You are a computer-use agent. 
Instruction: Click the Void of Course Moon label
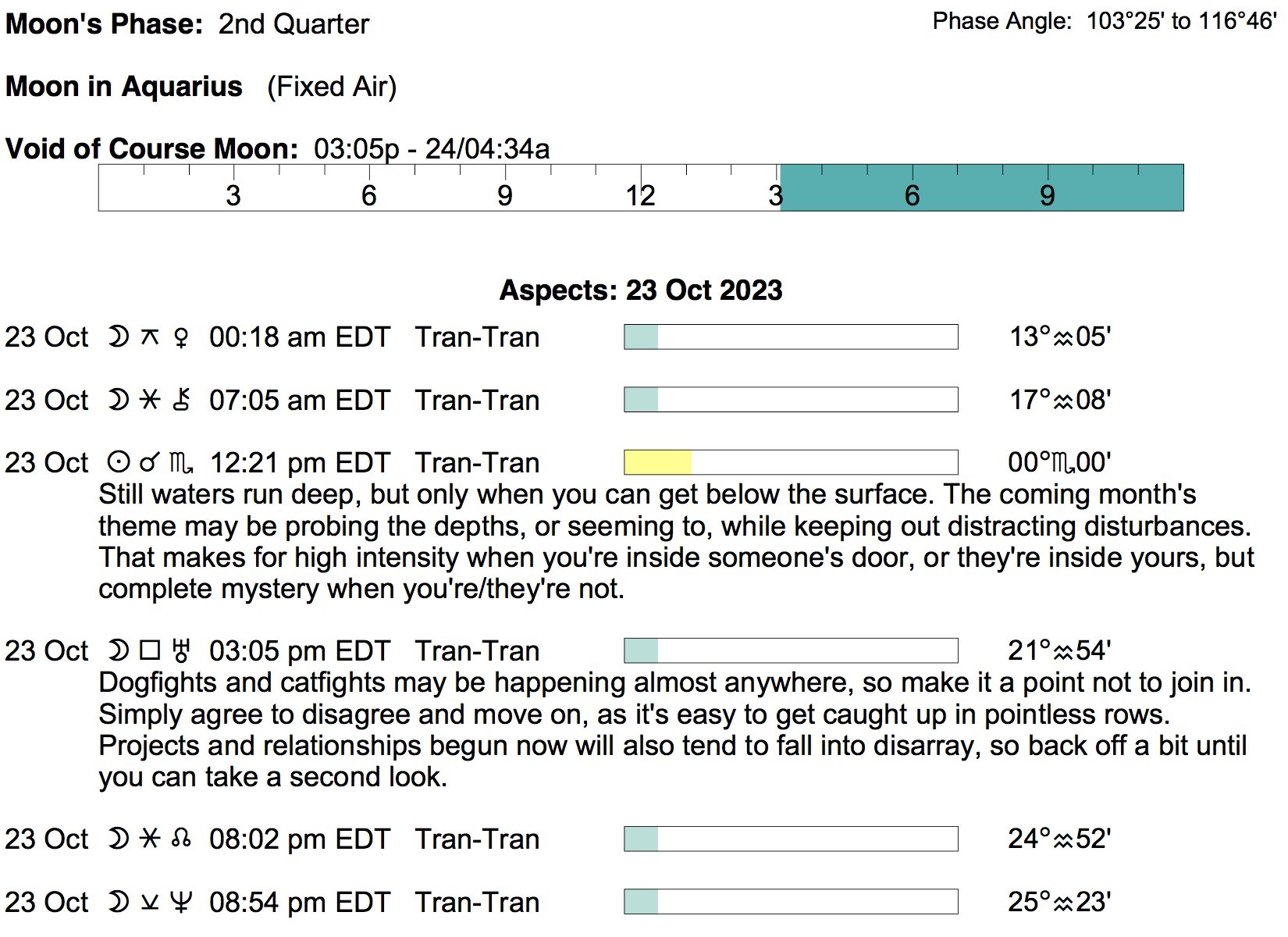point(152,148)
